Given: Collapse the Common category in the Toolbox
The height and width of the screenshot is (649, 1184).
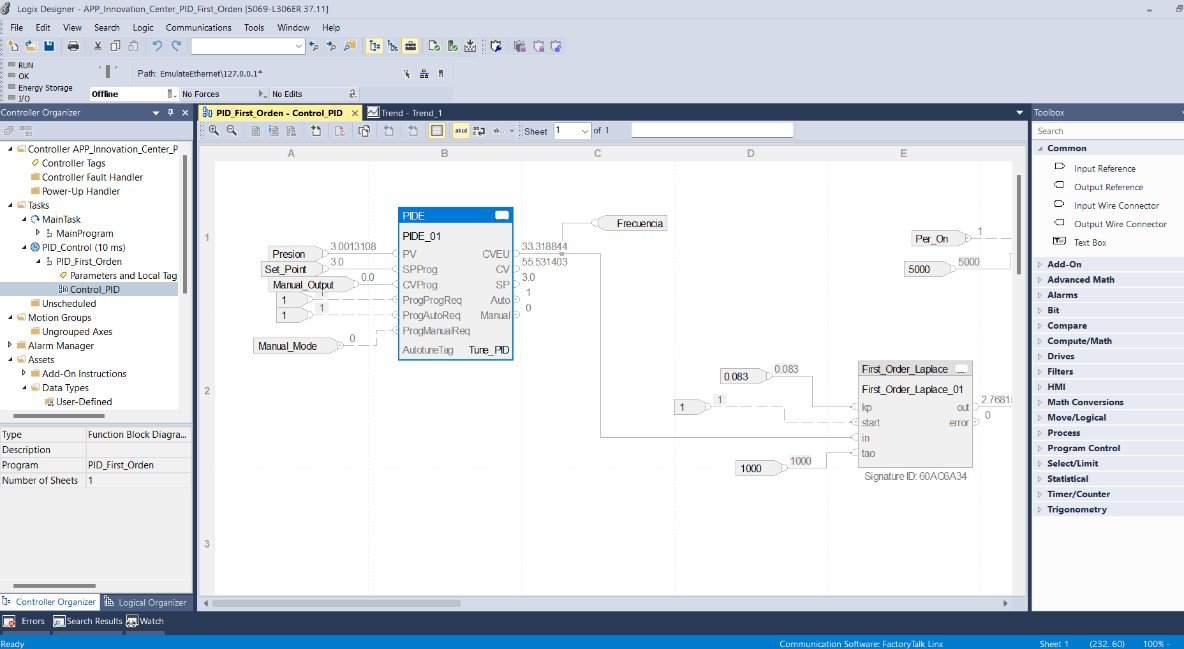Looking at the screenshot, I should (x=1040, y=147).
